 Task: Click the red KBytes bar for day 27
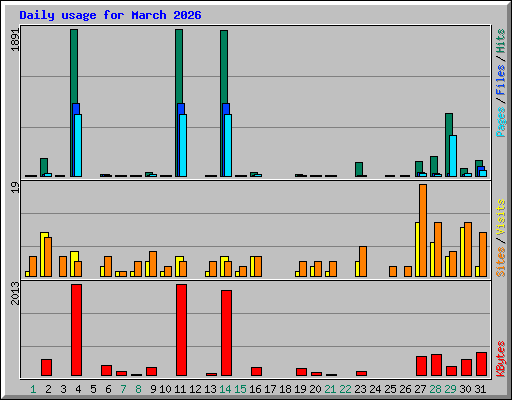pos(421,366)
